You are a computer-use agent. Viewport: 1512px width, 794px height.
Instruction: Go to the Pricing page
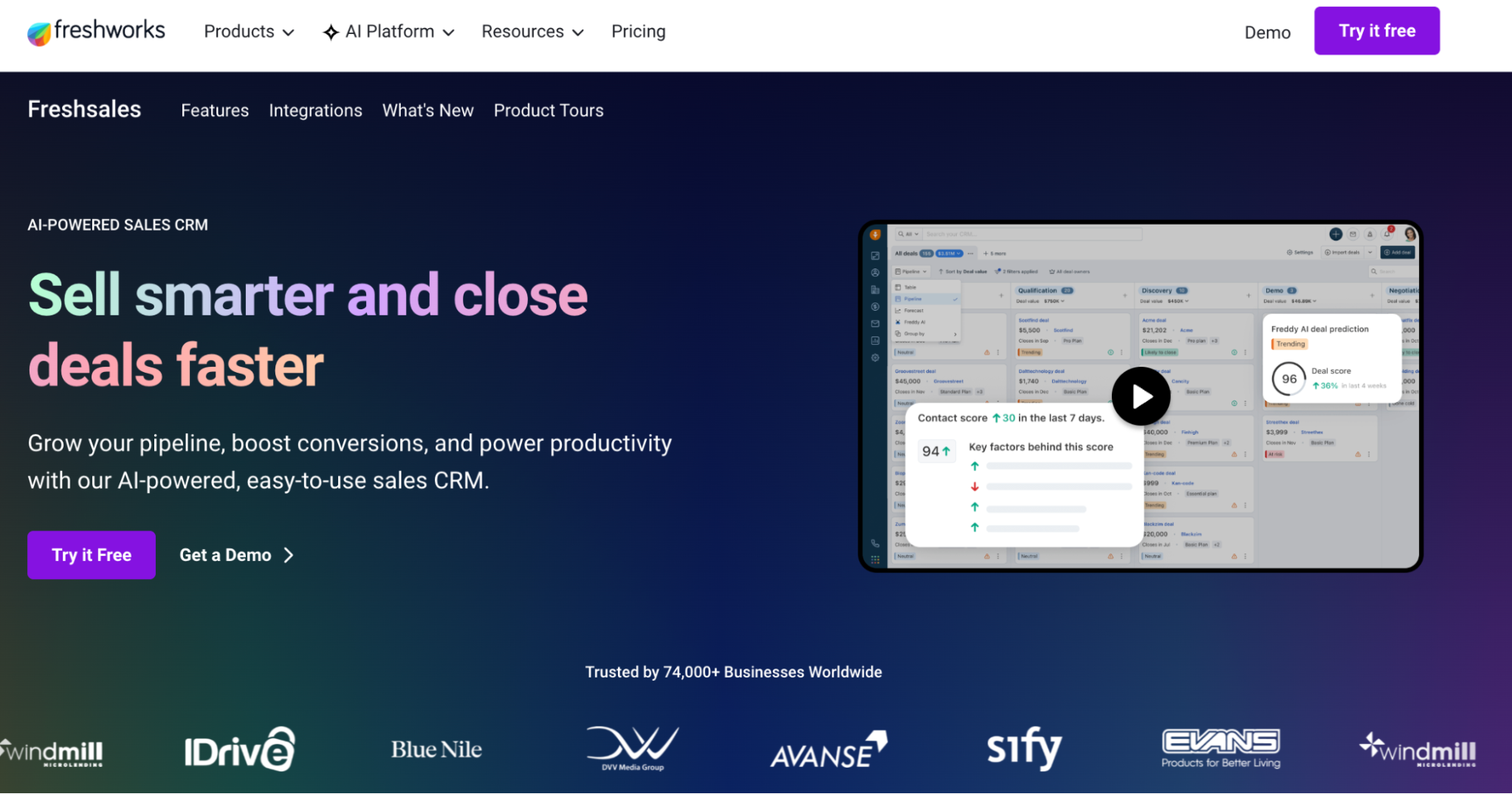638,32
